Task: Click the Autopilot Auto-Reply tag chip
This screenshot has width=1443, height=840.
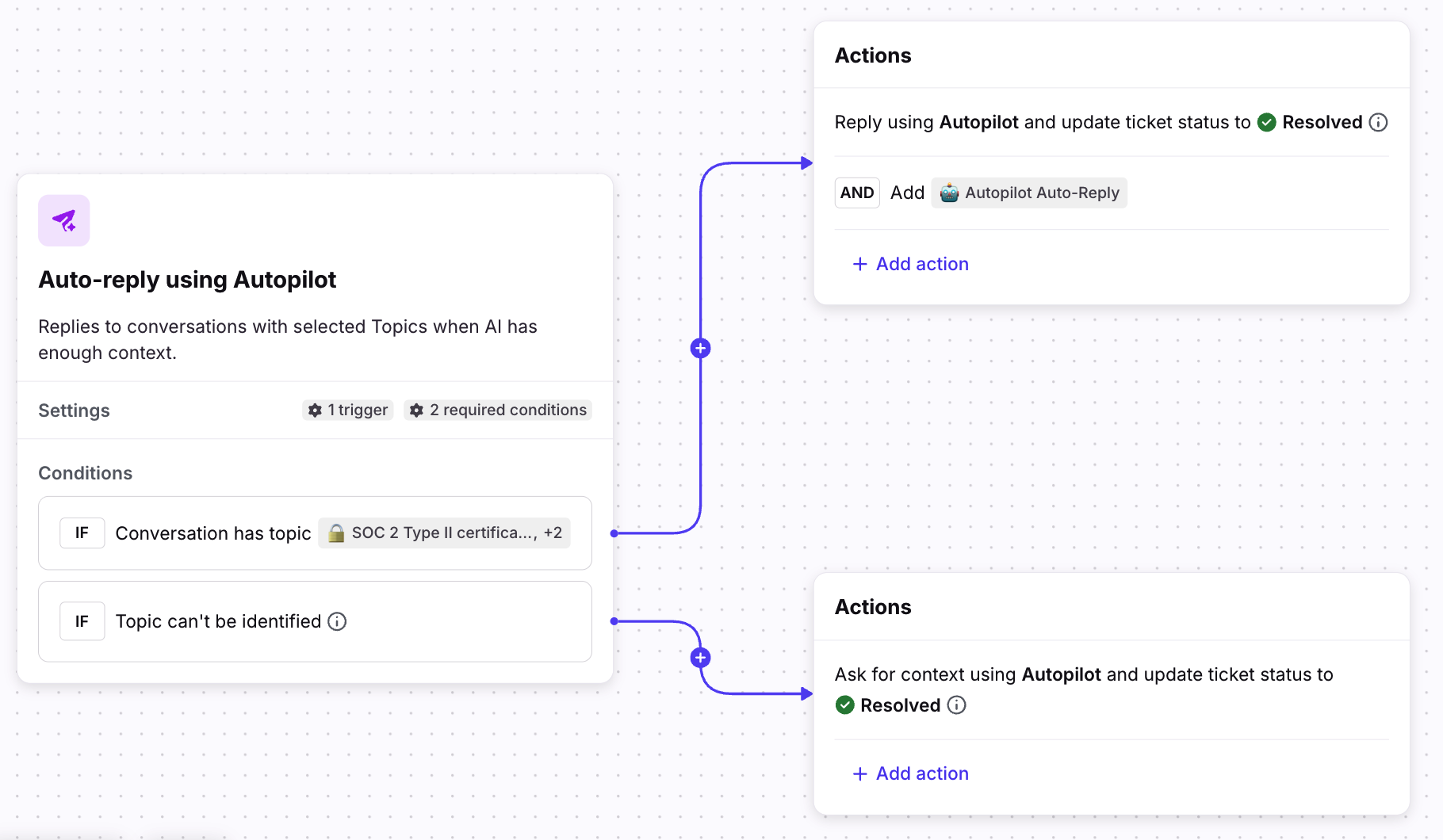Action: tap(1029, 193)
